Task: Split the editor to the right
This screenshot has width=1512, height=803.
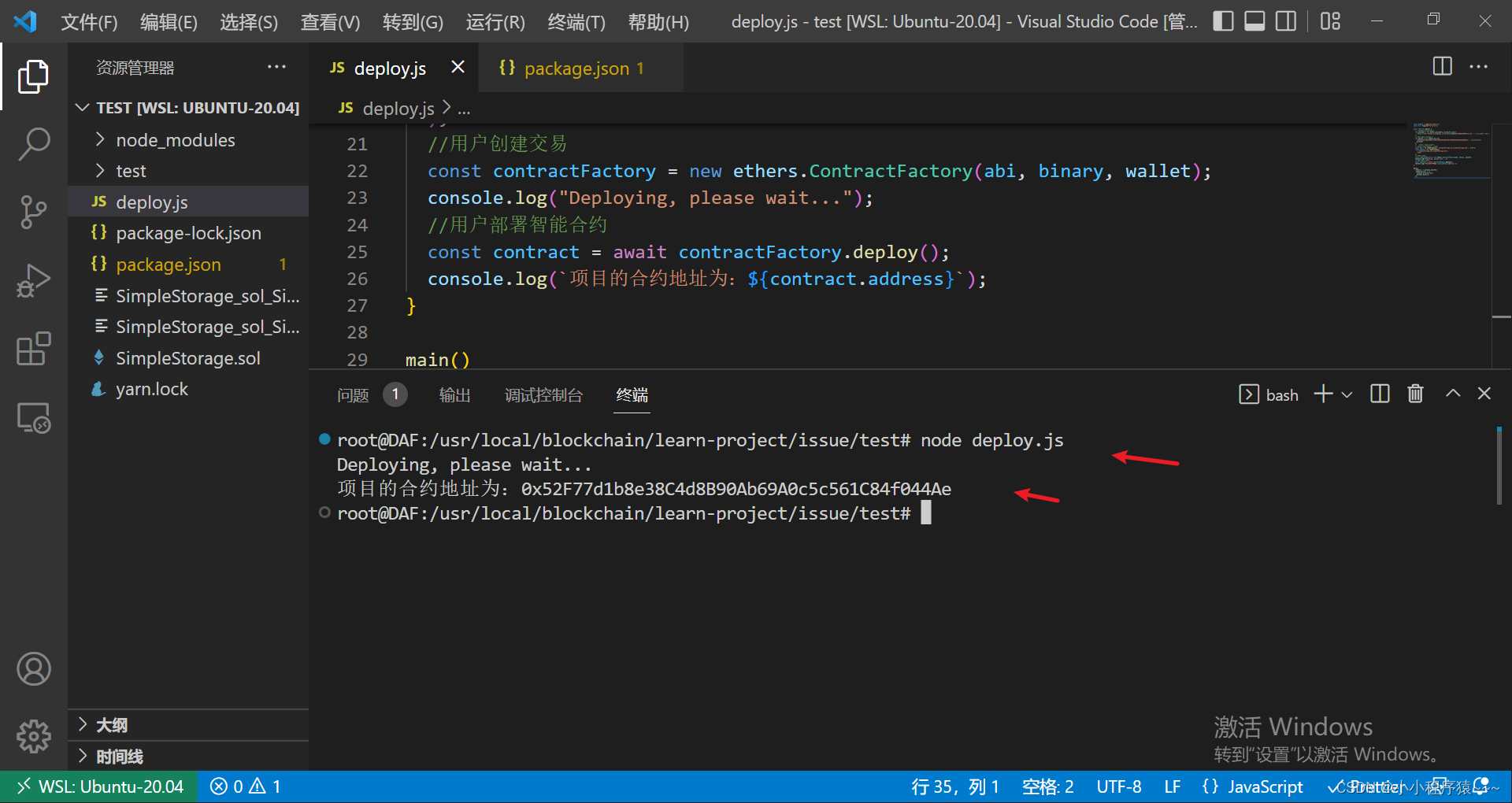Action: coord(1442,67)
